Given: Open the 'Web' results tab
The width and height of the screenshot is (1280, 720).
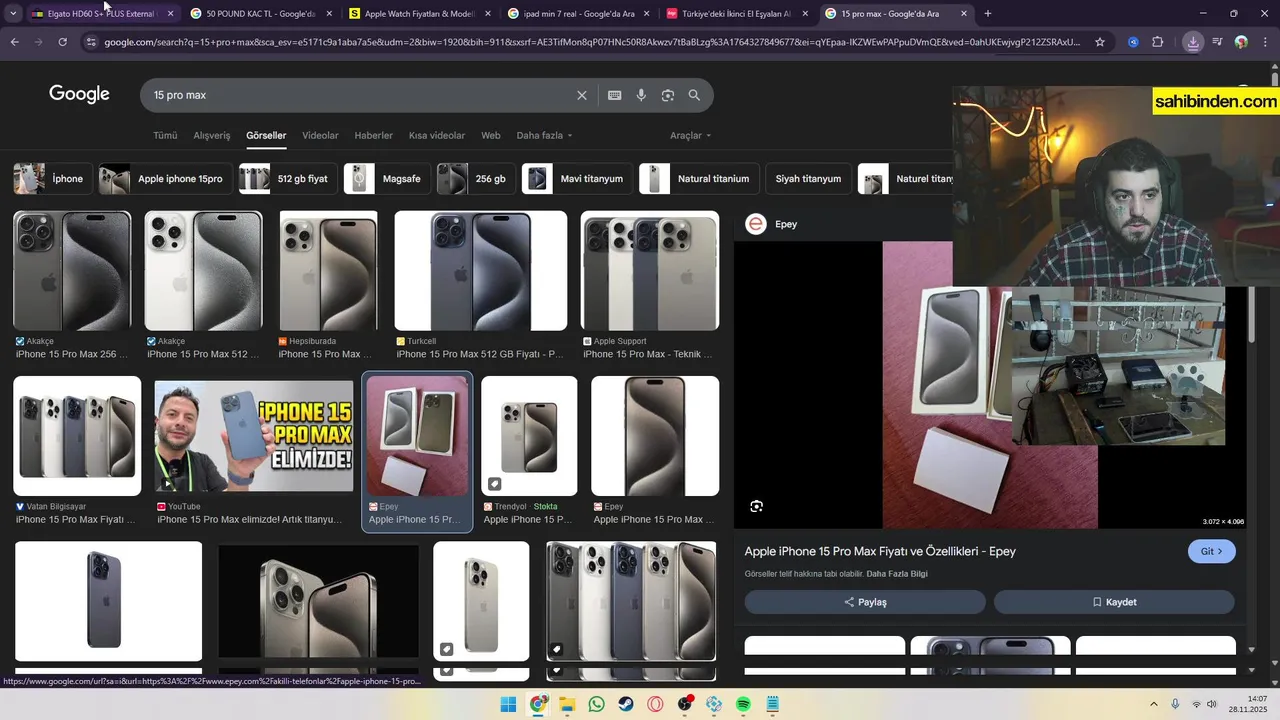Looking at the screenshot, I should click(491, 135).
